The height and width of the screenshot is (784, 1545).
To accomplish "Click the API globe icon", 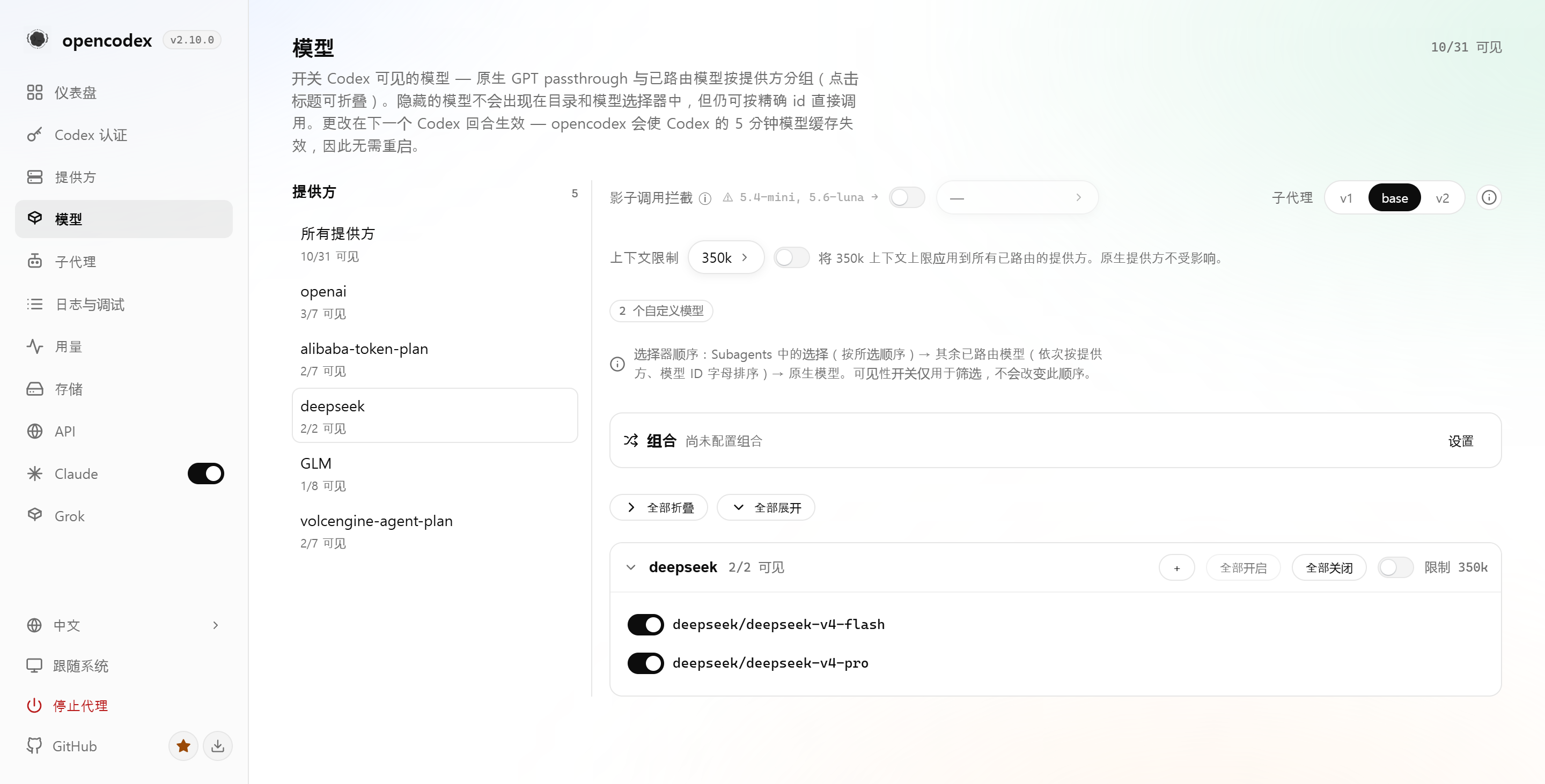I will [35, 431].
